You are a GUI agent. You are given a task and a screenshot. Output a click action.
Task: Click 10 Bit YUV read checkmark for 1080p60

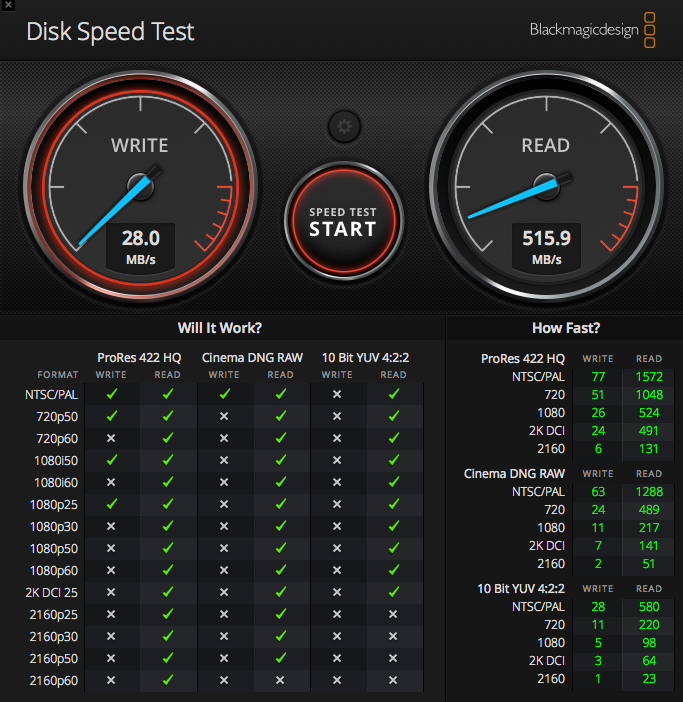[394, 570]
